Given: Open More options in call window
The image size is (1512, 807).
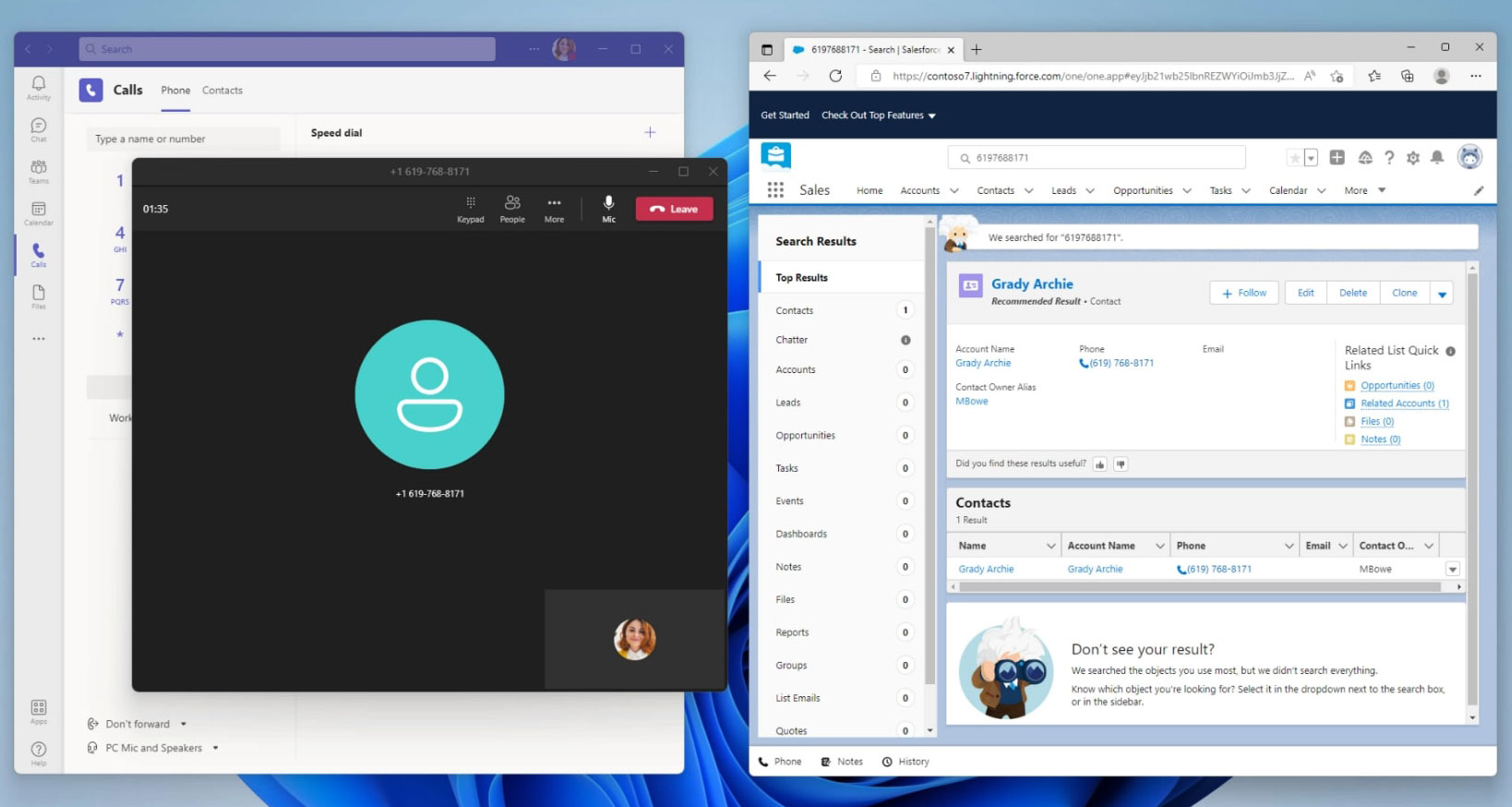Looking at the screenshot, I should (554, 209).
